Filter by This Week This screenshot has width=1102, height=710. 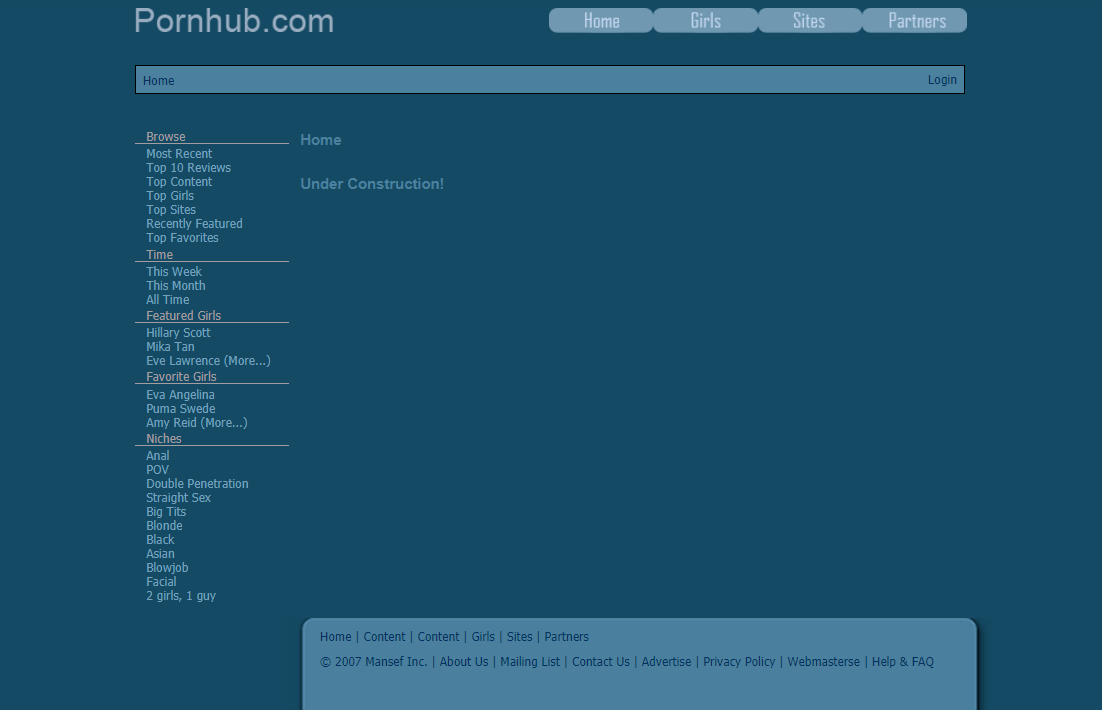coord(174,272)
